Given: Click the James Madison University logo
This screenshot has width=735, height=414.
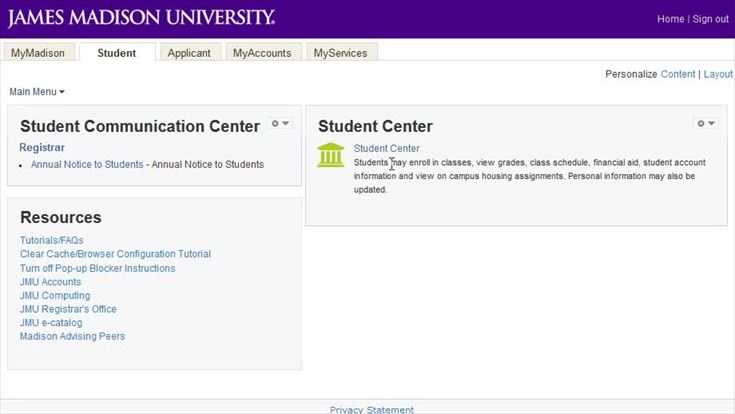Looking at the screenshot, I should (141, 18).
